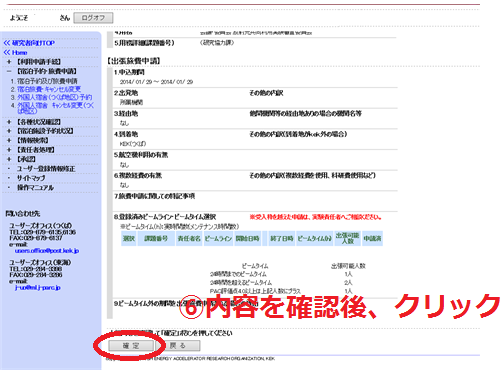The width and height of the screenshot is (501, 374).
Task: Click the 責任者名 column header
Action: pyautogui.click(x=189, y=239)
